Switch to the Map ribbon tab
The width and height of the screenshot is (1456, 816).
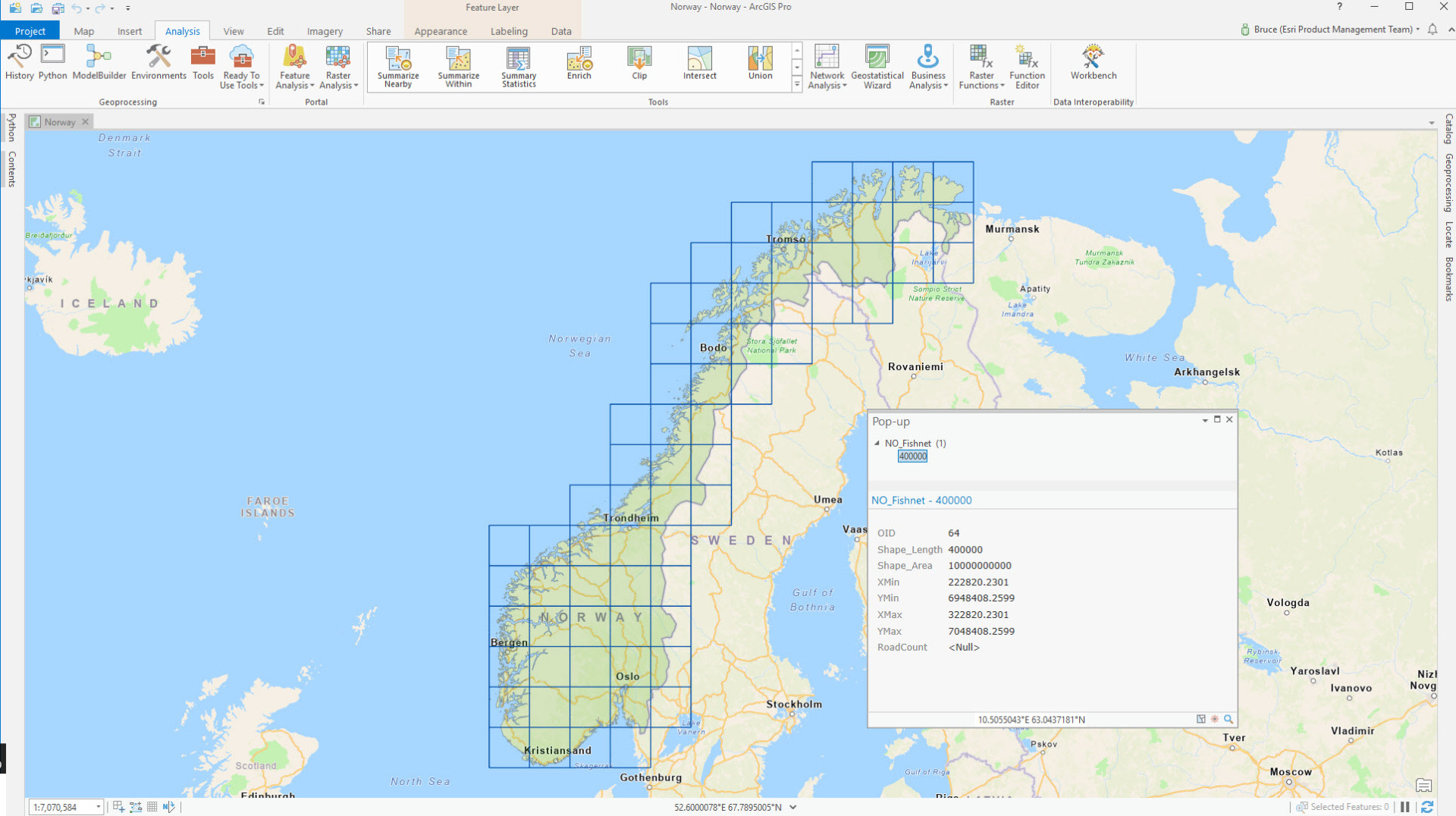point(84,31)
